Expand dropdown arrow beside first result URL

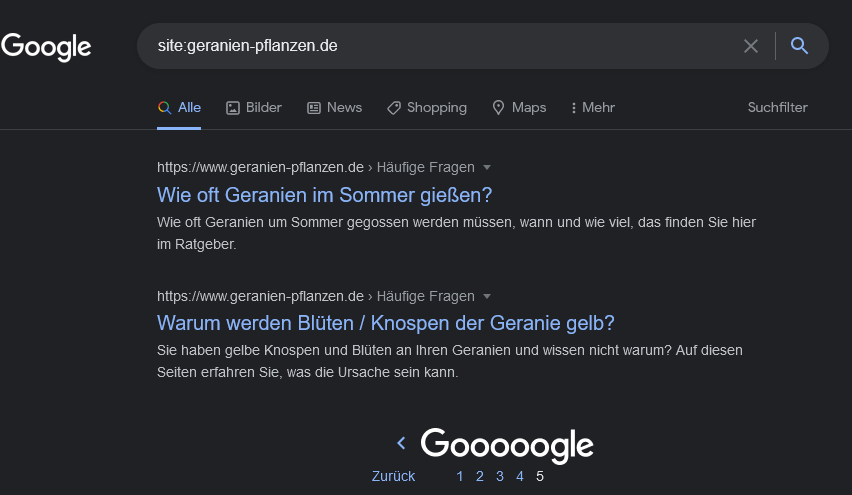pyautogui.click(x=487, y=167)
